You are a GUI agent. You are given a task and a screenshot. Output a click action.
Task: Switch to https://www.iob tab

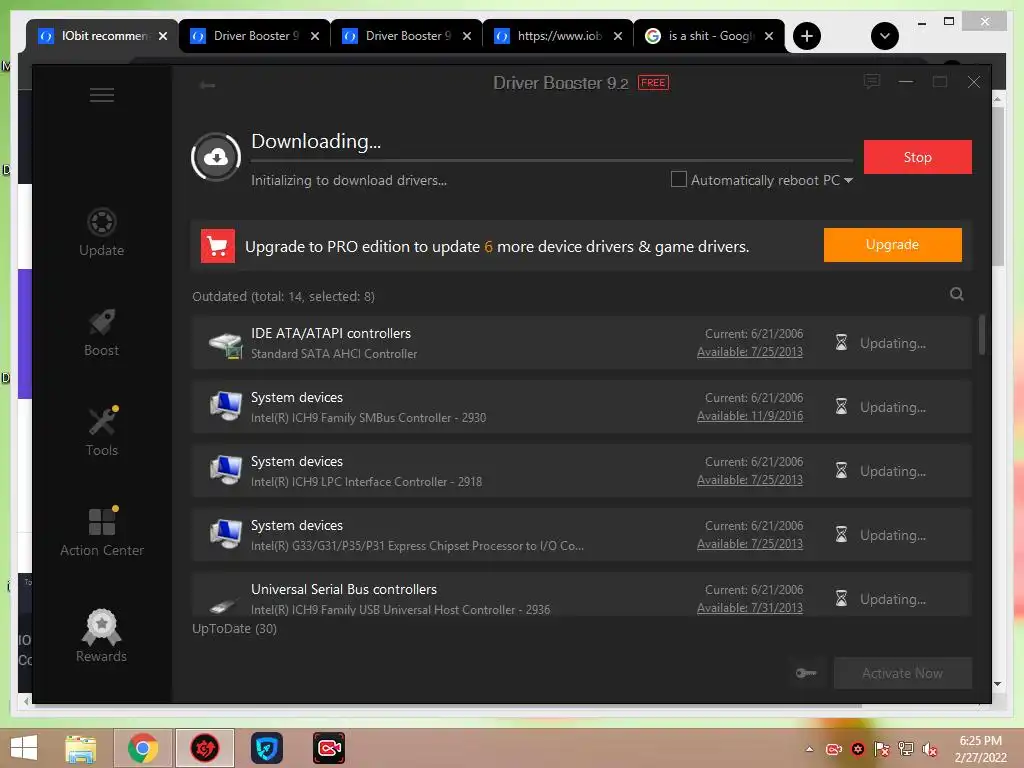pyautogui.click(x=559, y=36)
